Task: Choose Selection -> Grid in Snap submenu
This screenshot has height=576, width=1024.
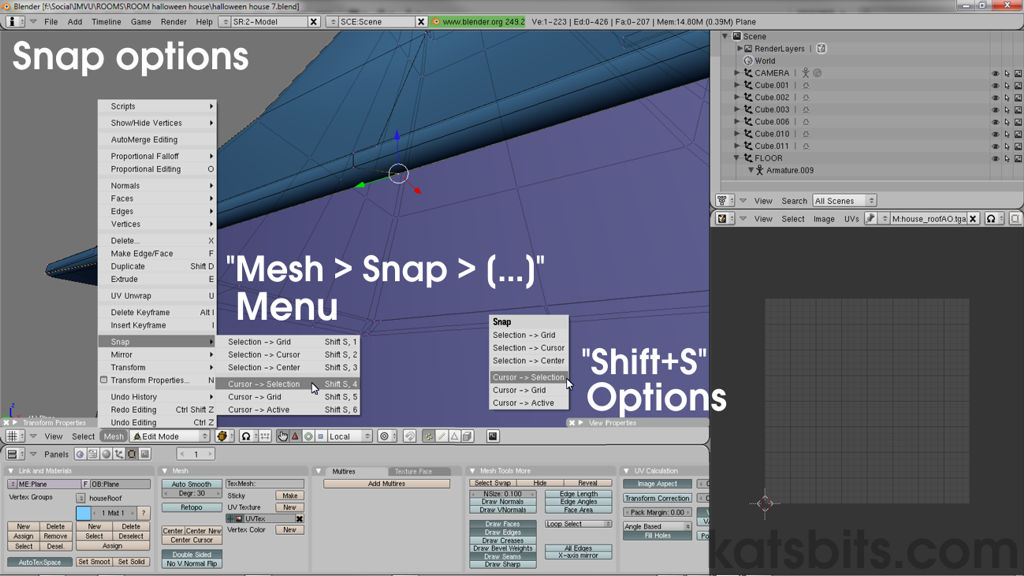Action: pyautogui.click(x=287, y=342)
